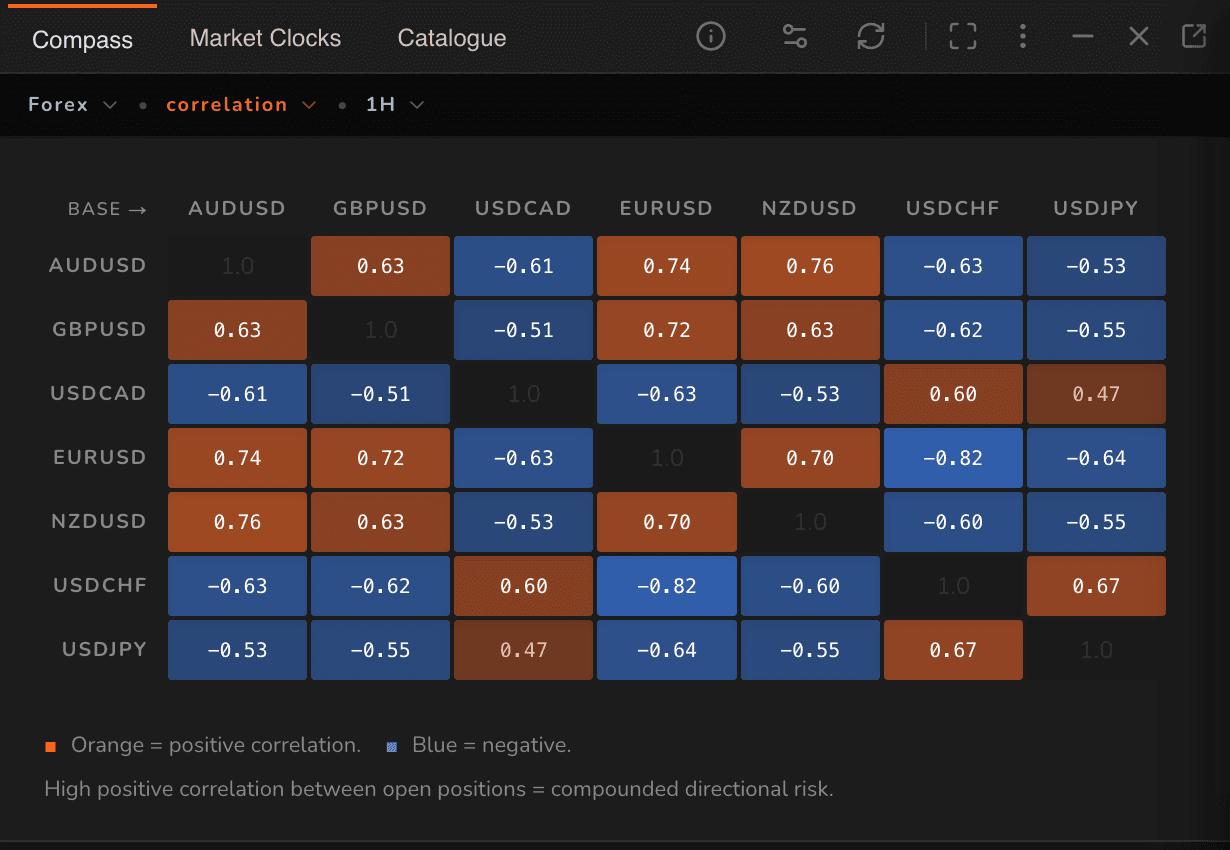Image resolution: width=1230 pixels, height=850 pixels.
Task: Select the GBPUSD row label
Action: pos(98,329)
